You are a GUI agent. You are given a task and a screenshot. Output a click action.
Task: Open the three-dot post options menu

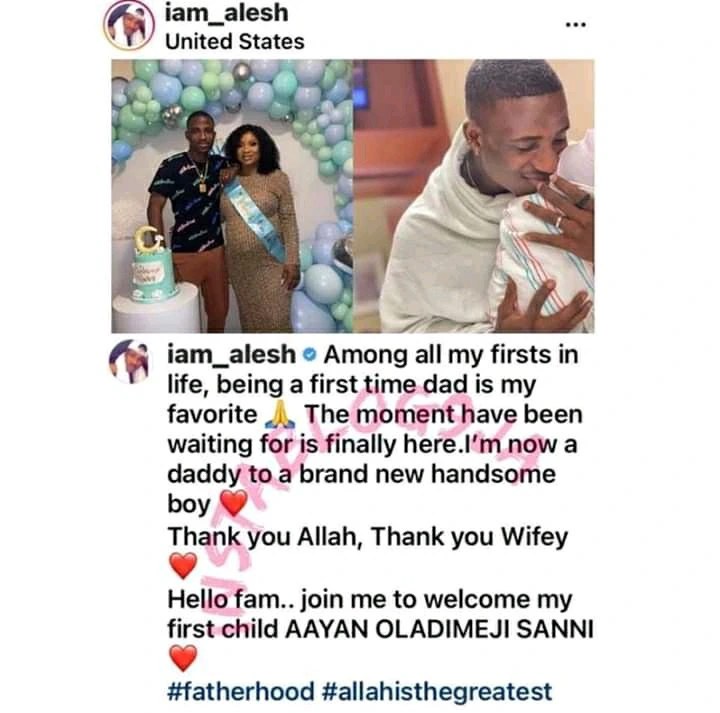click(x=575, y=24)
